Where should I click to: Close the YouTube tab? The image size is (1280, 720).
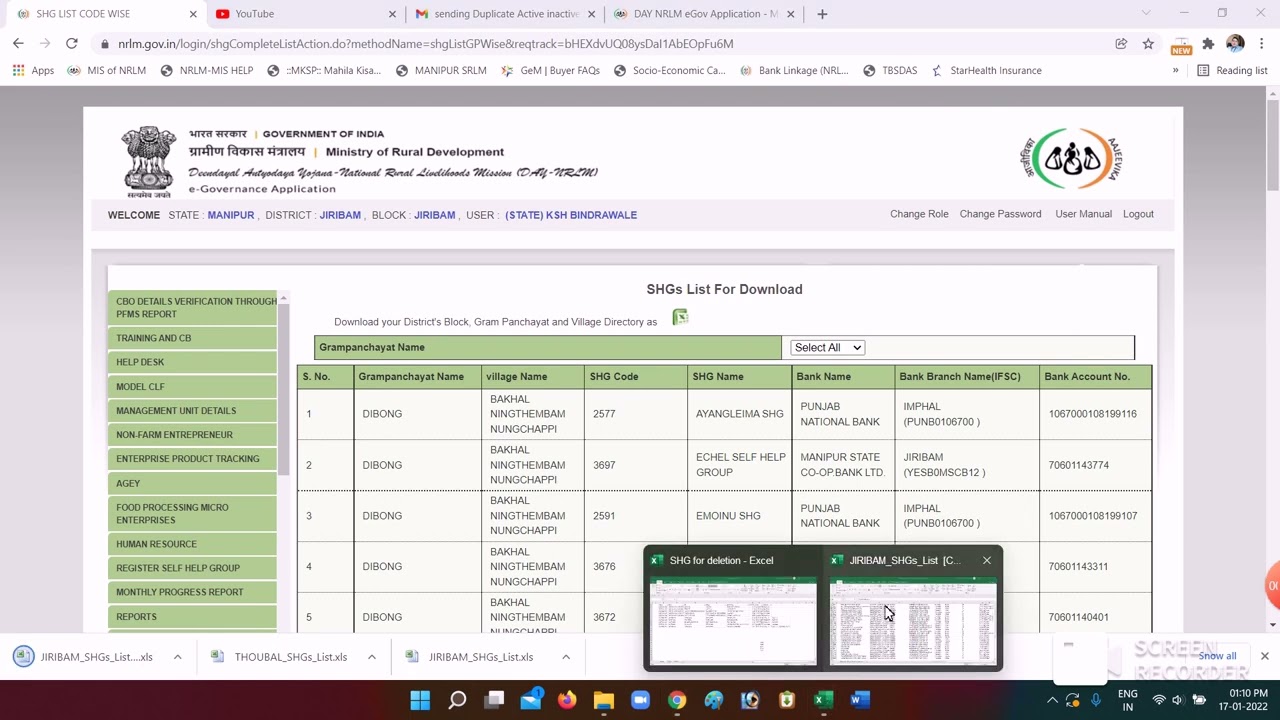click(x=392, y=14)
